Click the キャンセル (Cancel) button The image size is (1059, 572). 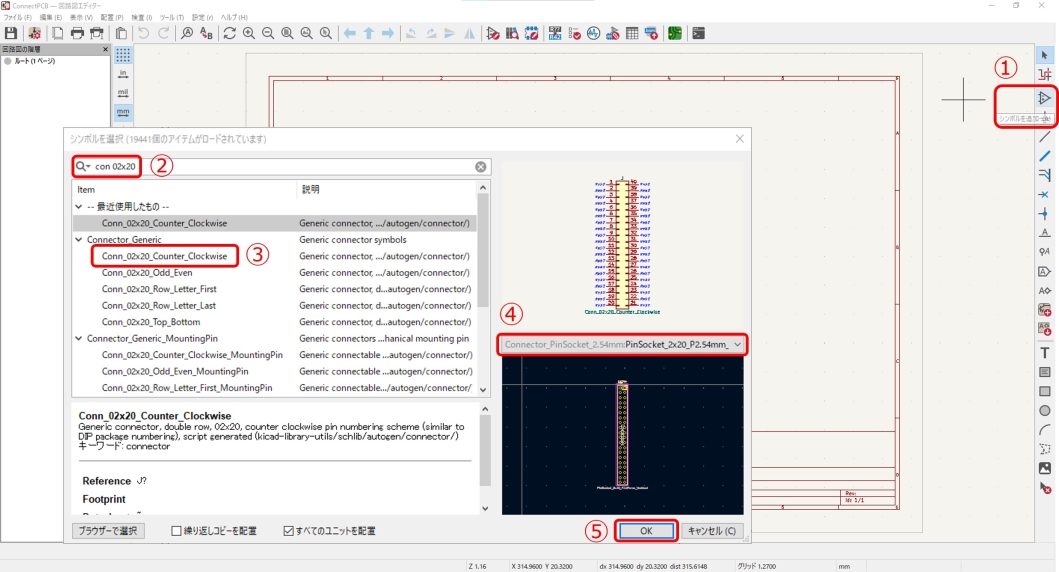pyautogui.click(x=713, y=531)
